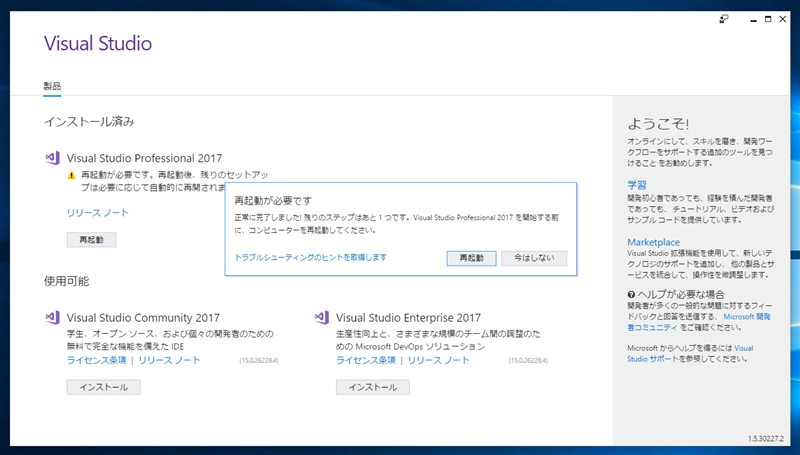Open ライセンス条項 link for Enterprise 2017
Image resolution: width=800 pixels, height=455 pixels.
366,360
